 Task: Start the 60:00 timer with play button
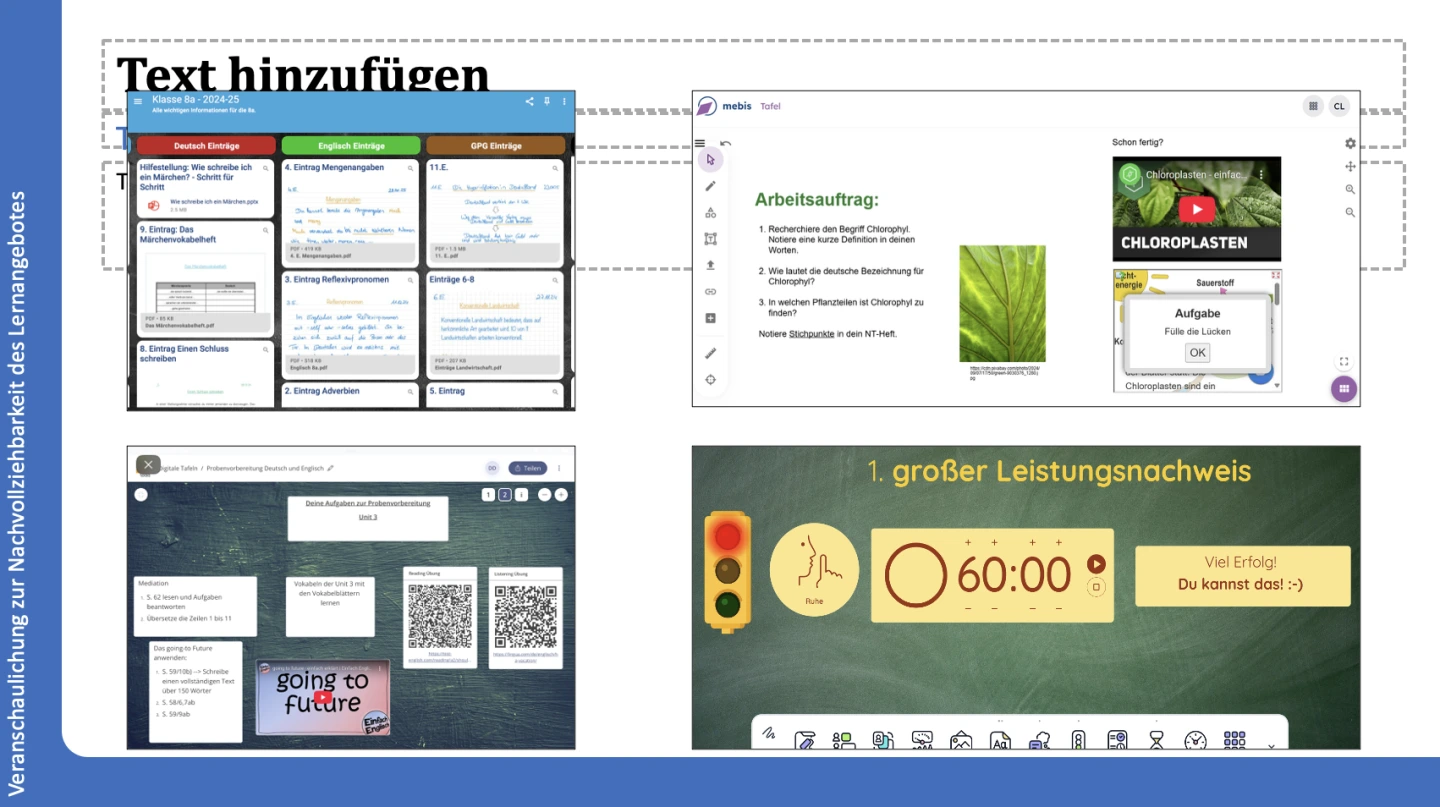click(1096, 564)
